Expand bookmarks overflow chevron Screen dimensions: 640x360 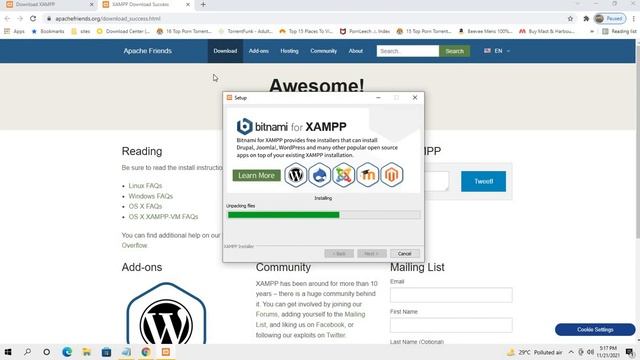point(592,31)
